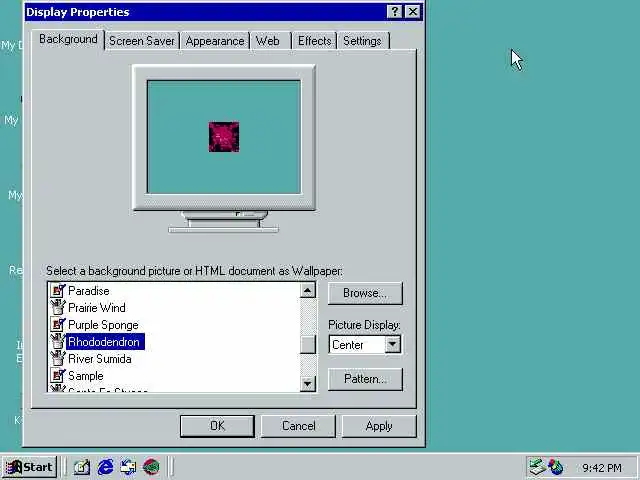The height and width of the screenshot is (480, 640).
Task: Click the River Sumida wallpaper file icon
Action: 58,359
